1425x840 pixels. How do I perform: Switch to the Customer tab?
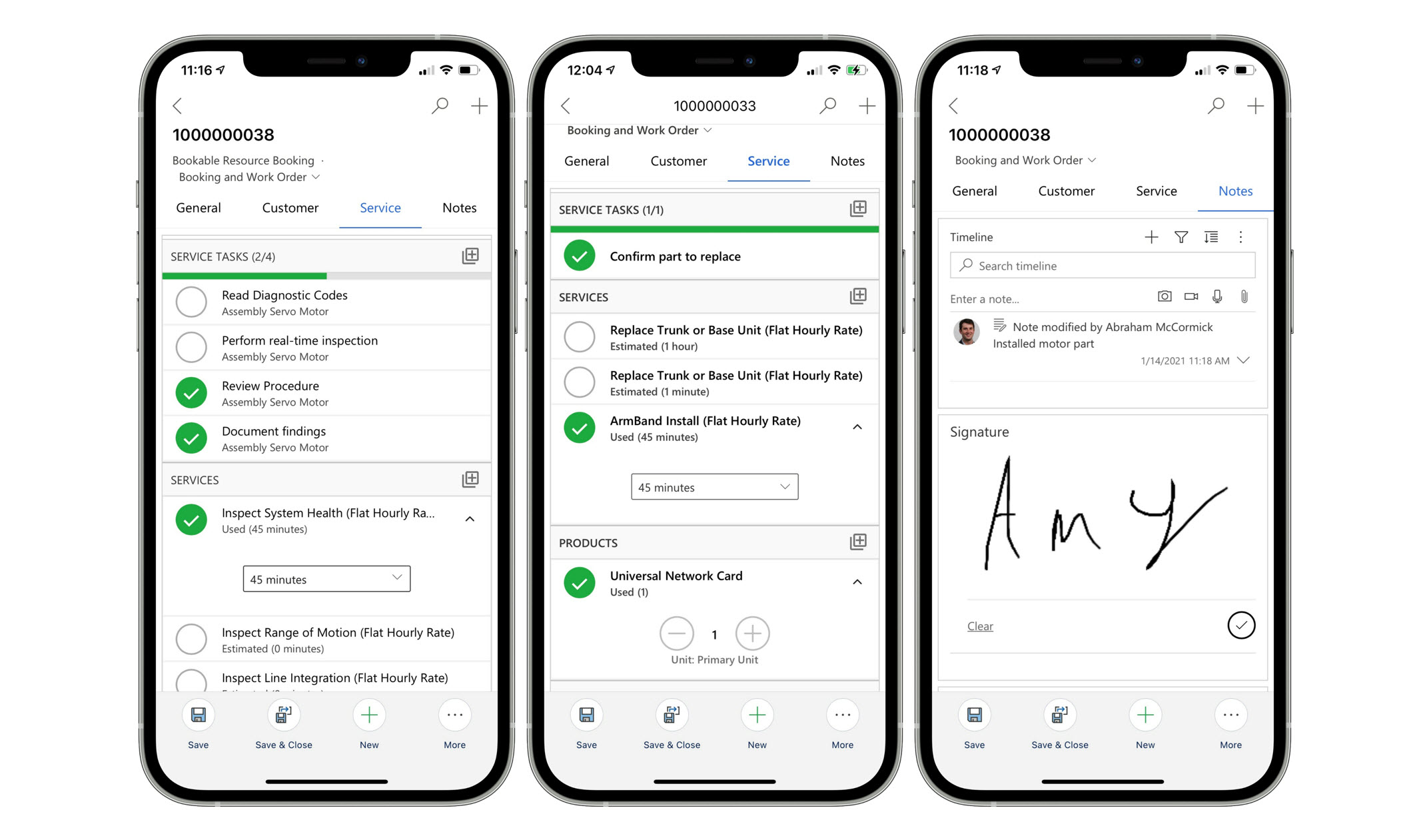point(288,207)
